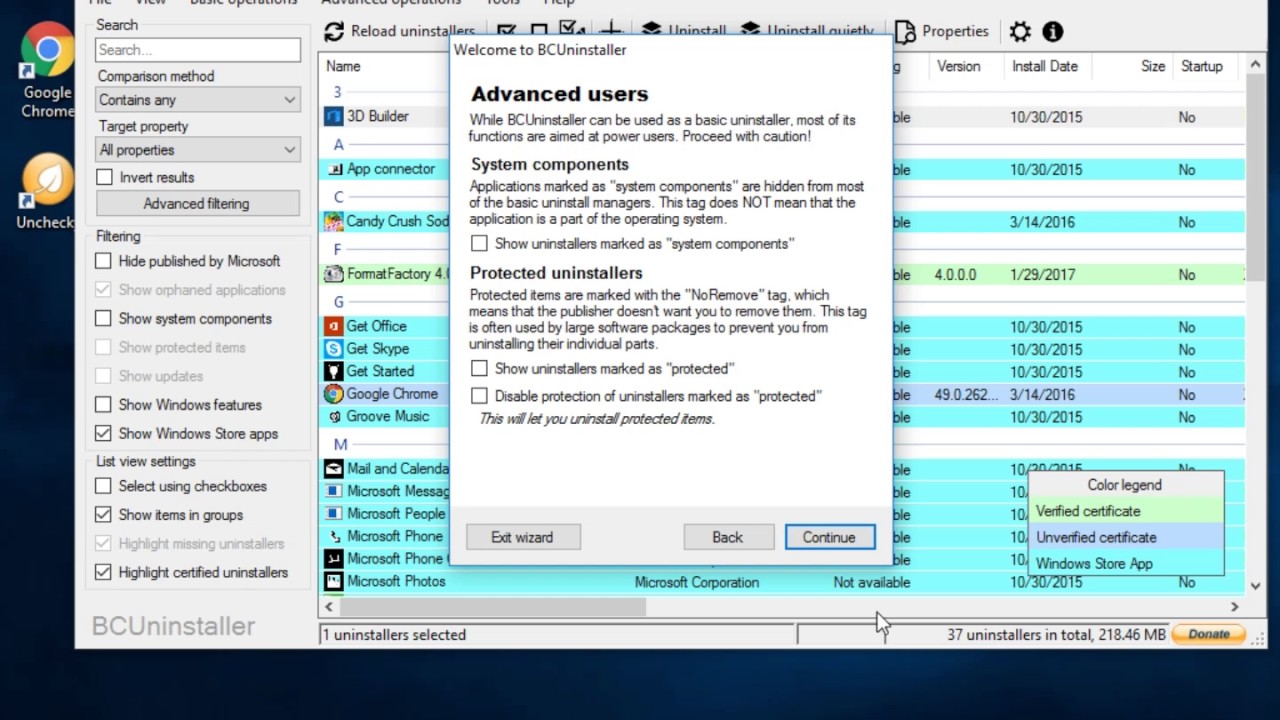Click the Google Chrome icon in the list
1280x720 pixels.
coord(334,394)
